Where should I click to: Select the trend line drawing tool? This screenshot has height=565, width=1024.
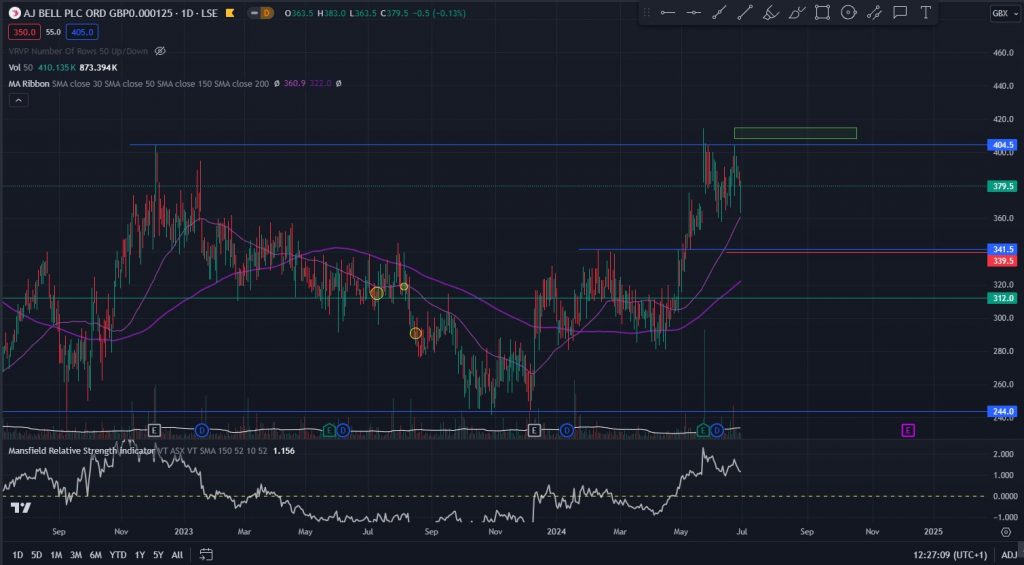tap(745, 12)
